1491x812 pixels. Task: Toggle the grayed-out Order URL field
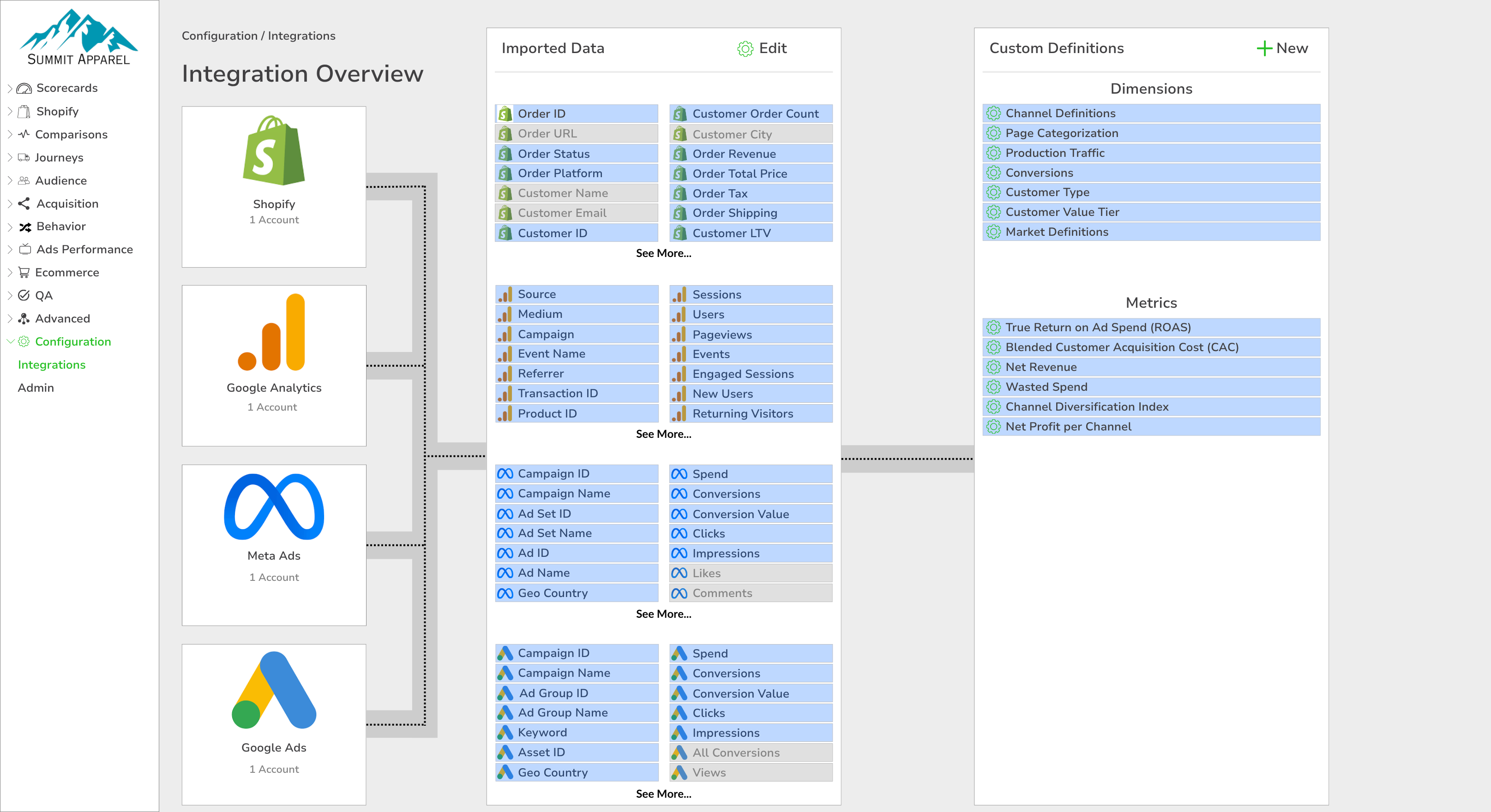pos(576,134)
